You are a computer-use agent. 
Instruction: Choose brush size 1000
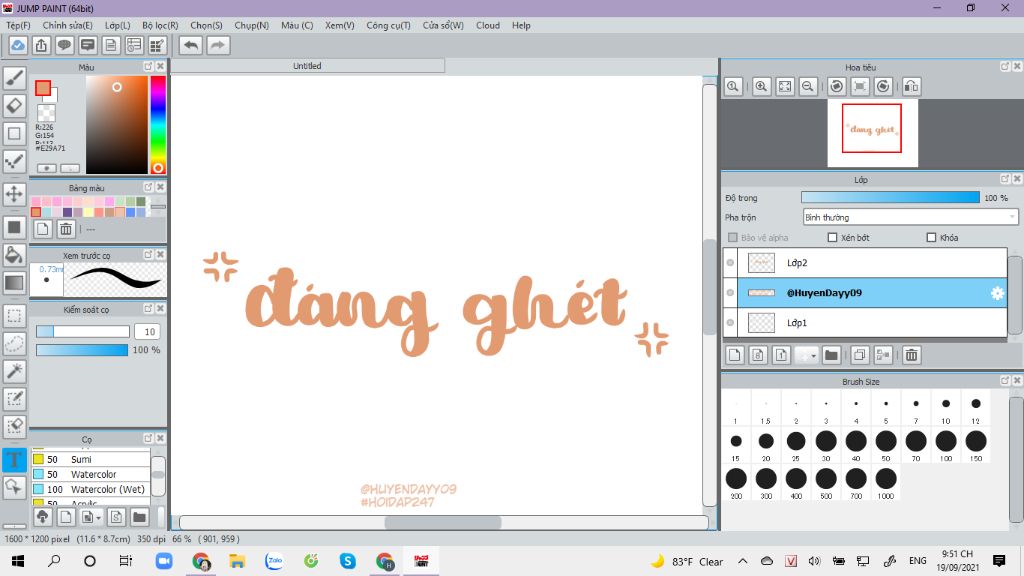886,483
